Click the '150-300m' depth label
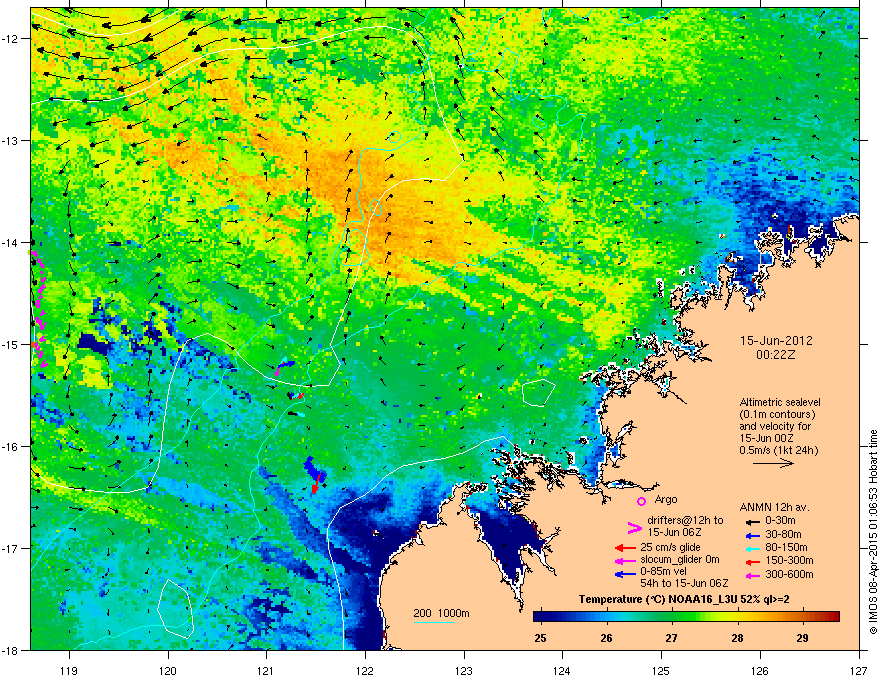This screenshot has width=880, height=680. (x=789, y=560)
